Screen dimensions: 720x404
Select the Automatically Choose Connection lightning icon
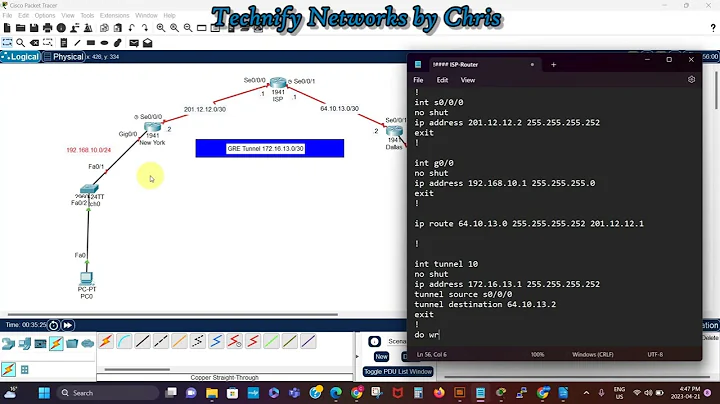pyautogui.click(x=106, y=342)
